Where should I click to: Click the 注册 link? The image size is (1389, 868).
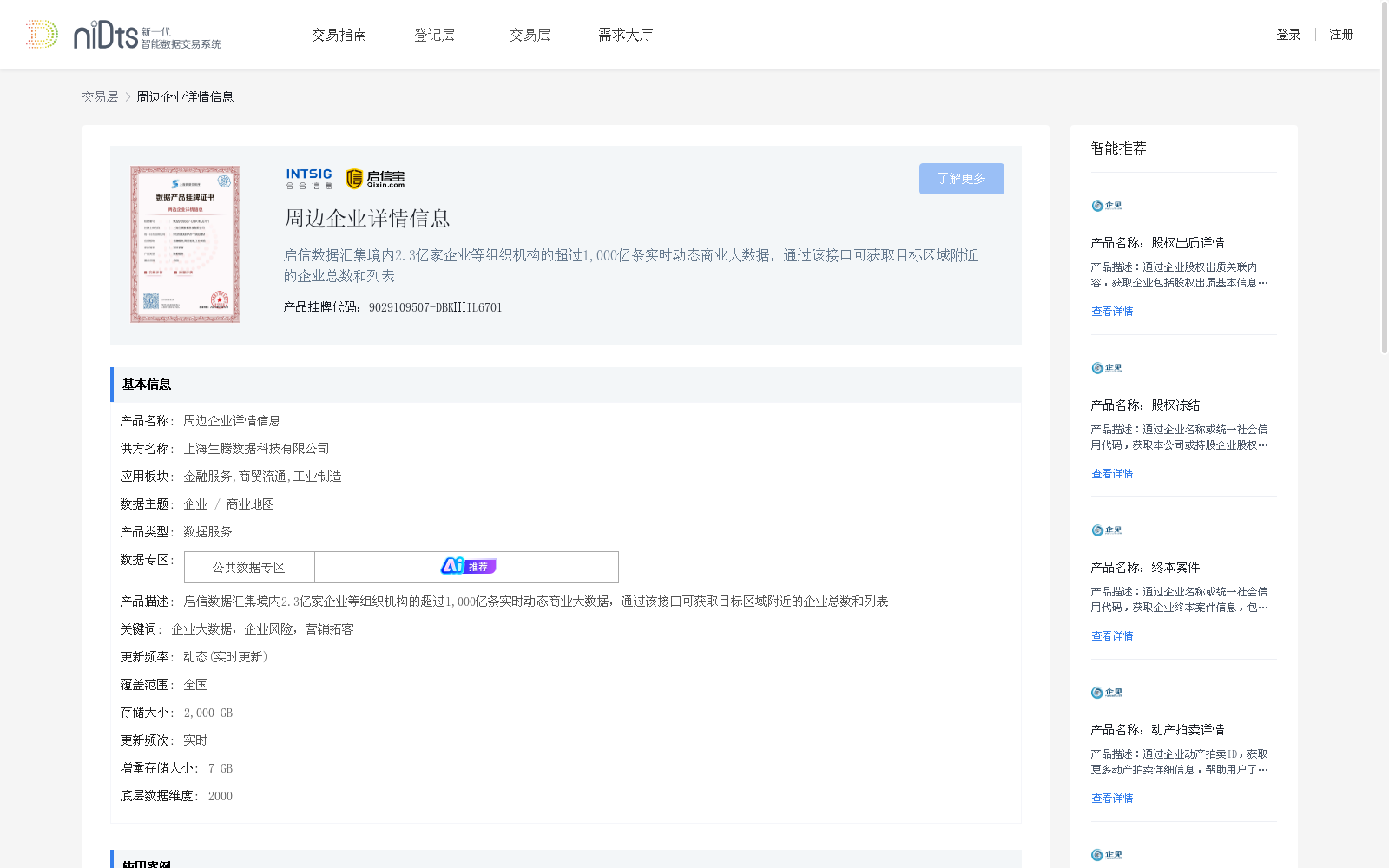tap(1341, 35)
